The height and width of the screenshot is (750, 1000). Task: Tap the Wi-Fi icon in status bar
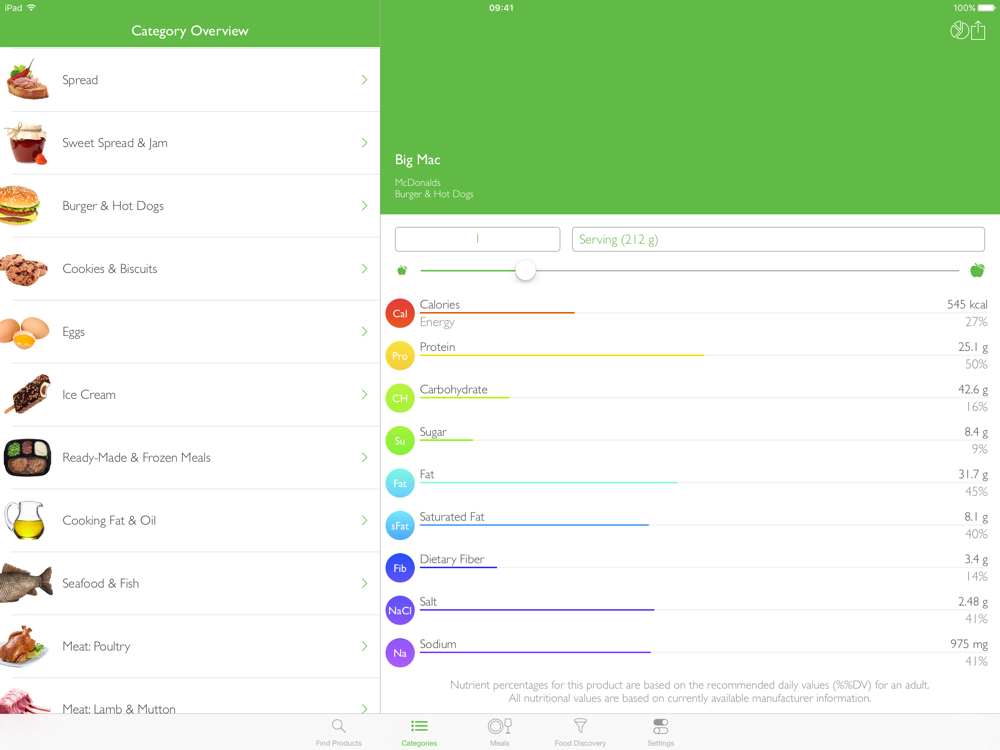click(x=31, y=8)
